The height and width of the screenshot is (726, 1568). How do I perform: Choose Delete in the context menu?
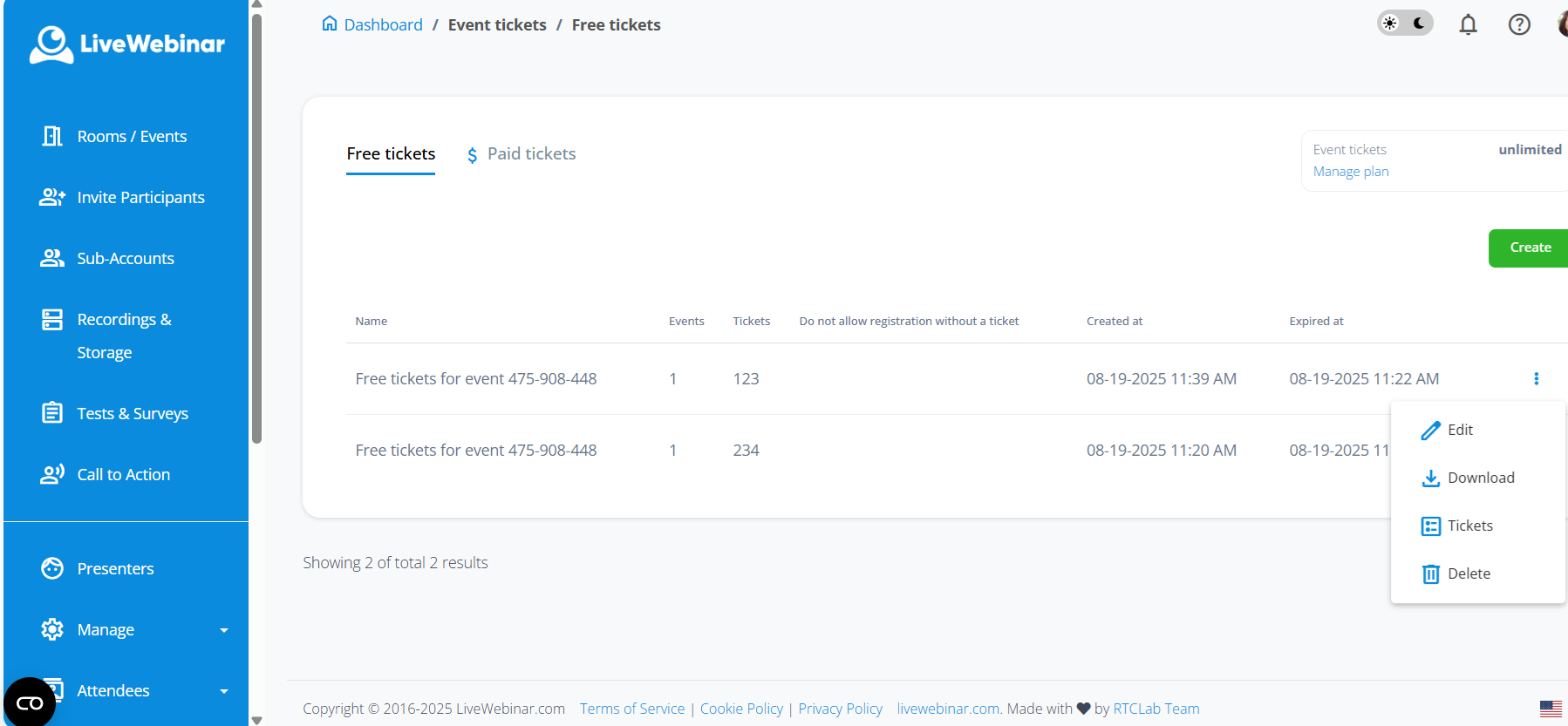coord(1468,573)
